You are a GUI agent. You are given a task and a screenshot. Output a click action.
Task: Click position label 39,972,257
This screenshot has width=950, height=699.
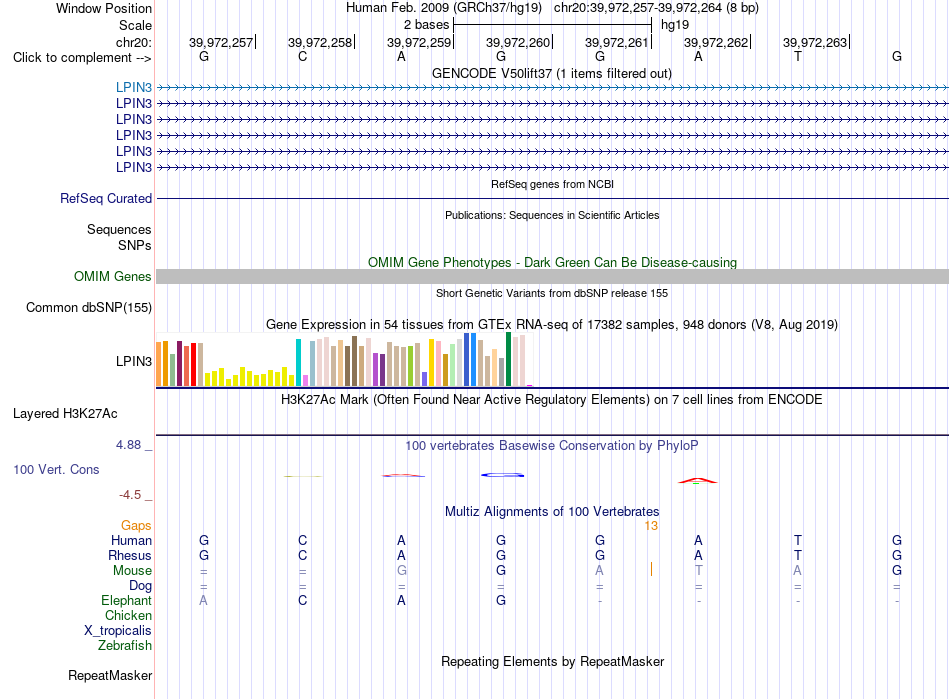point(221,42)
